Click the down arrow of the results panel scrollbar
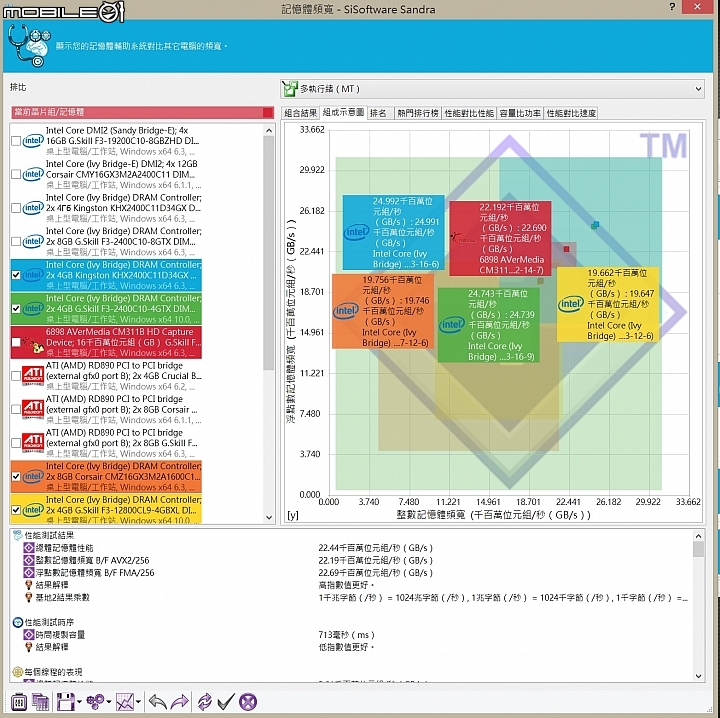This screenshot has height=718, width=720. pyautogui.click(x=698, y=676)
